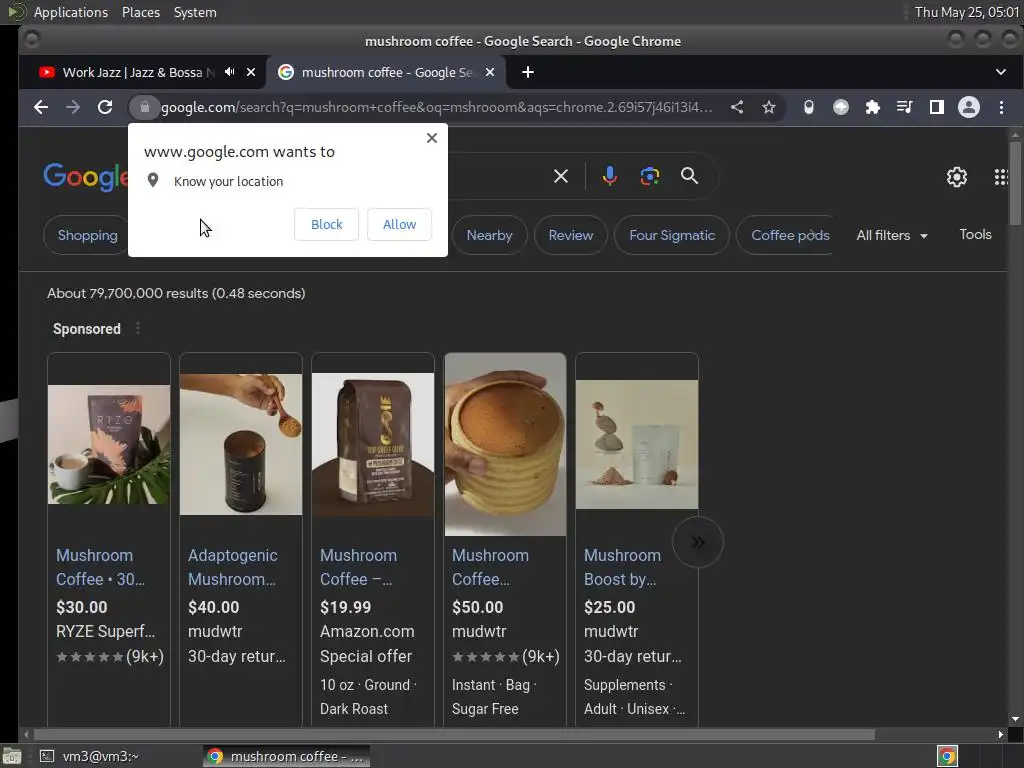This screenshot has height=768, width=1024.
Task: Select the Nearby filter chip
Action: pos(489,235)
